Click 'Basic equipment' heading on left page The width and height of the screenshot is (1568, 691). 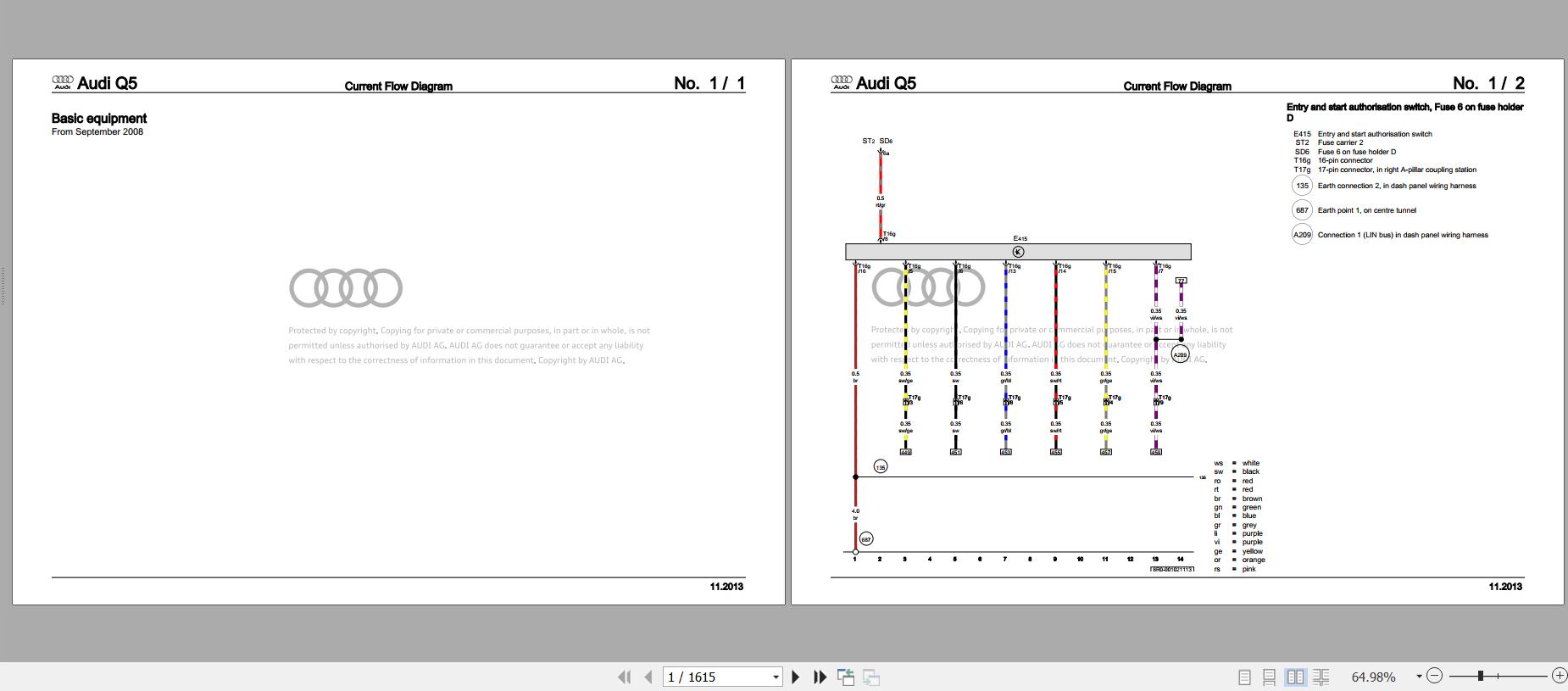pyautogui.click(x=99, y=119)
